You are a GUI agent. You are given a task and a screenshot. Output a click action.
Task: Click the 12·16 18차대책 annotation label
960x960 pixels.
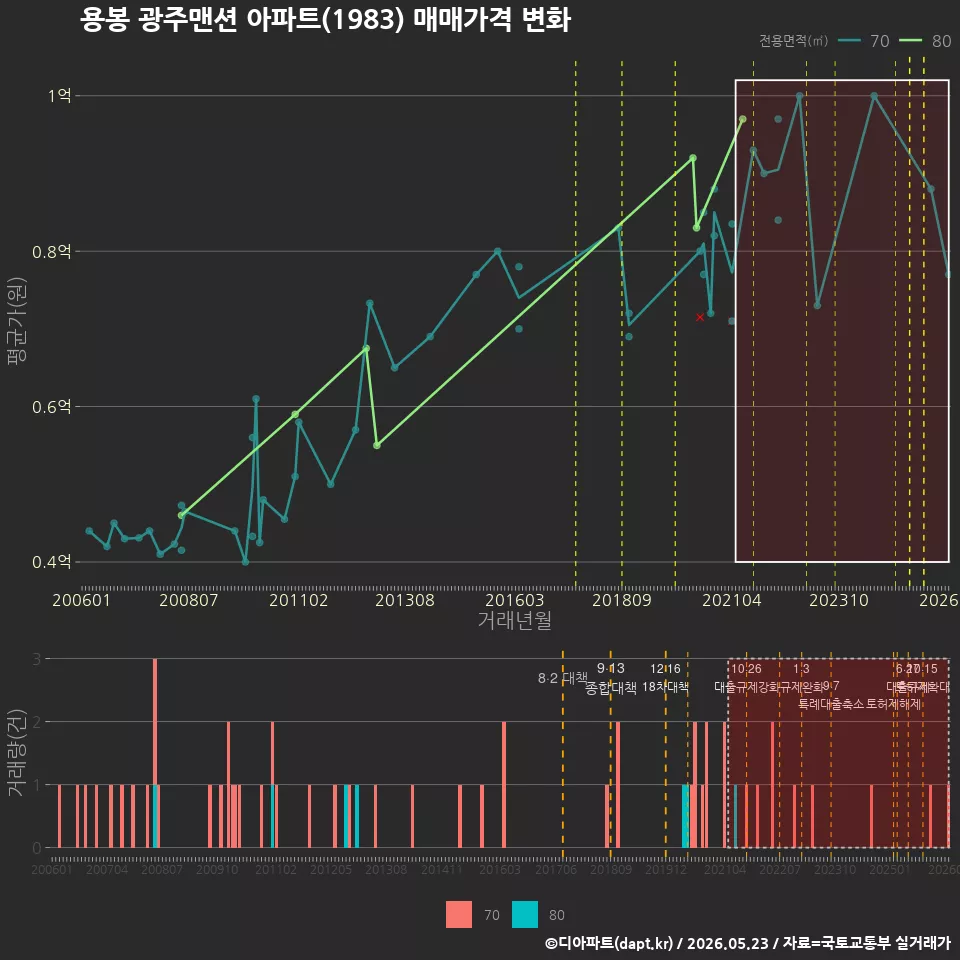666,678
